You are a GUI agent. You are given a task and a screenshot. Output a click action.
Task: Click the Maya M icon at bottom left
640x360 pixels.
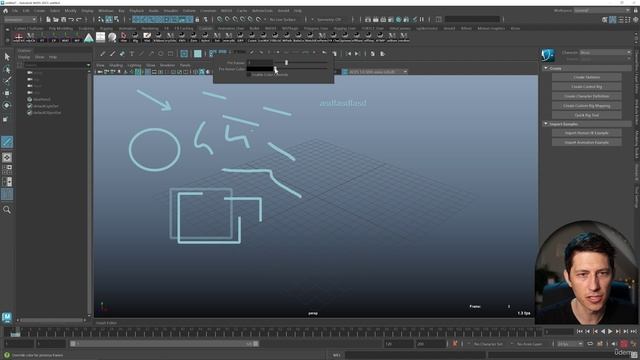pos(7,317)
